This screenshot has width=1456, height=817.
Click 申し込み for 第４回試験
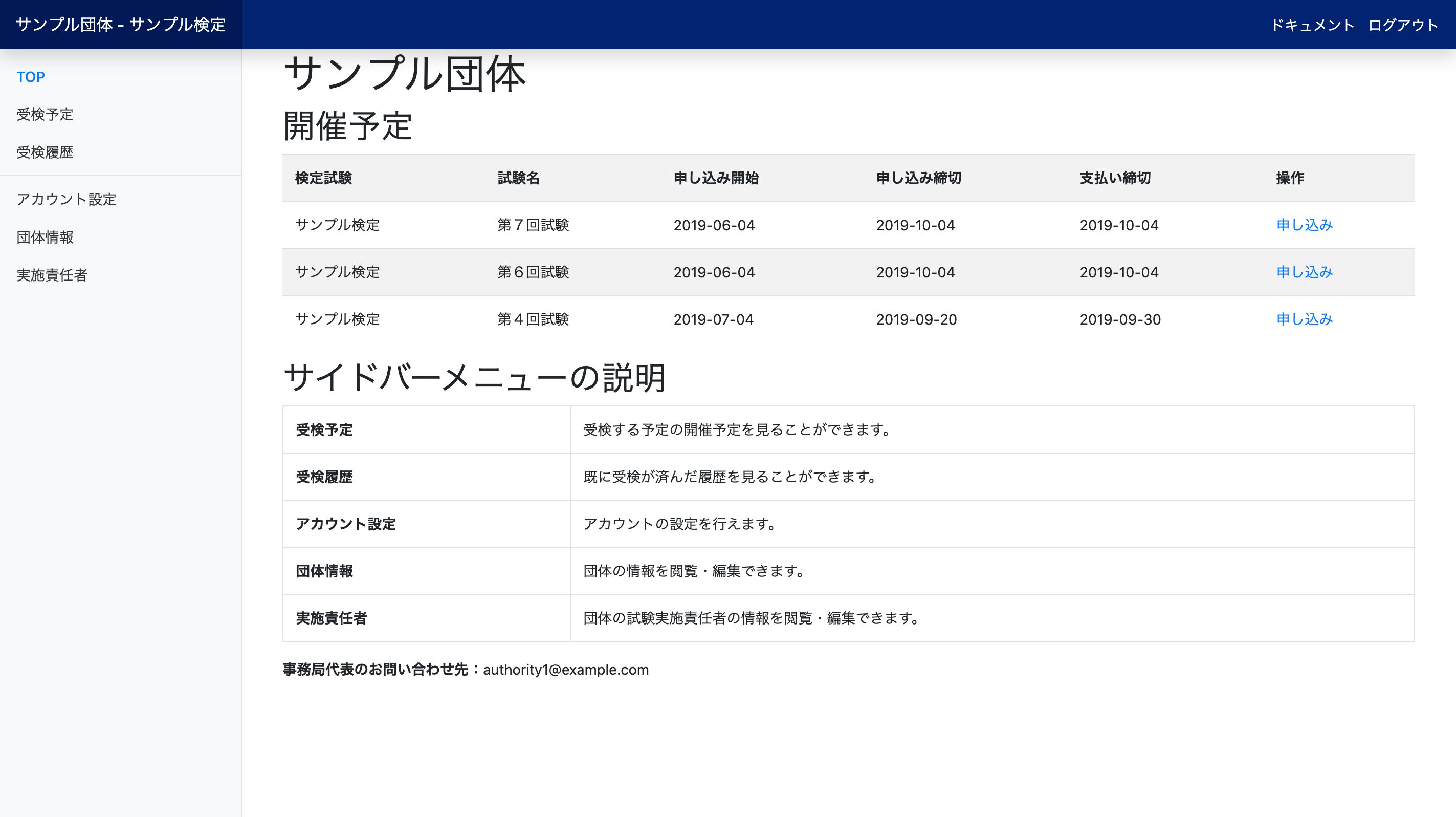1305,319
